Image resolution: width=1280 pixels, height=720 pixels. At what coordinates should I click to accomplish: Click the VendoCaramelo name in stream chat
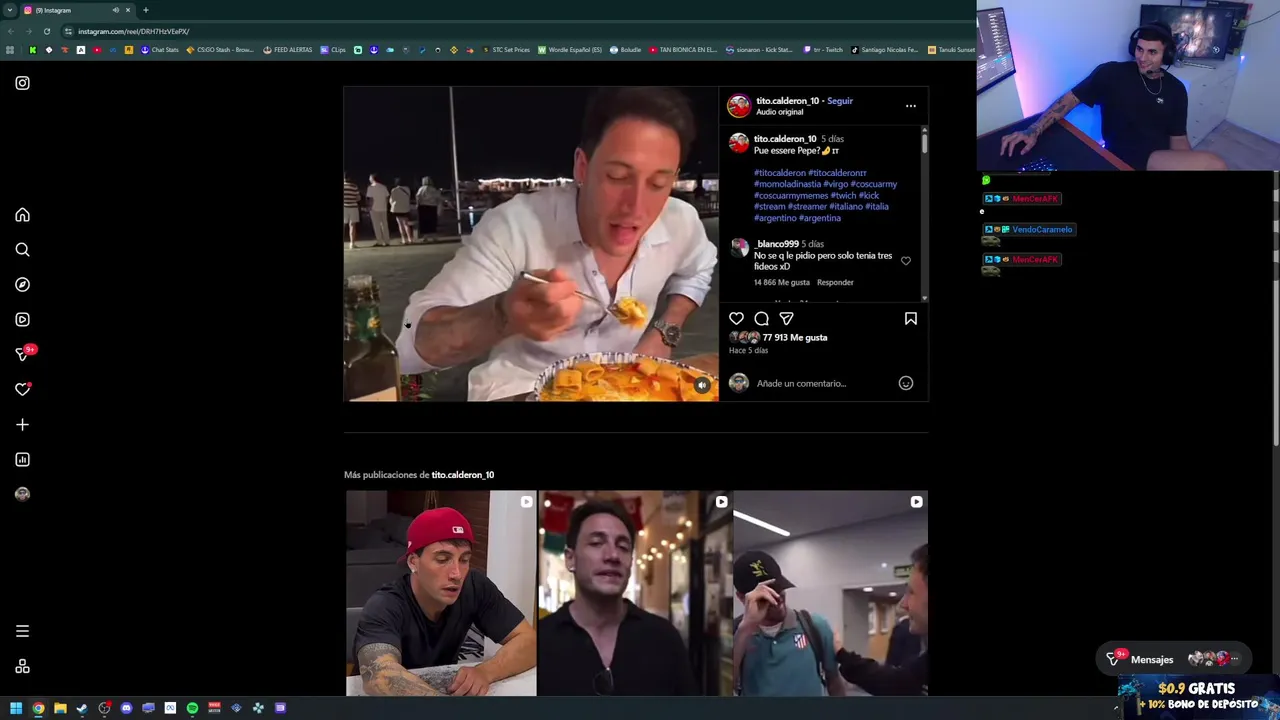click(x=1042, y=230)
